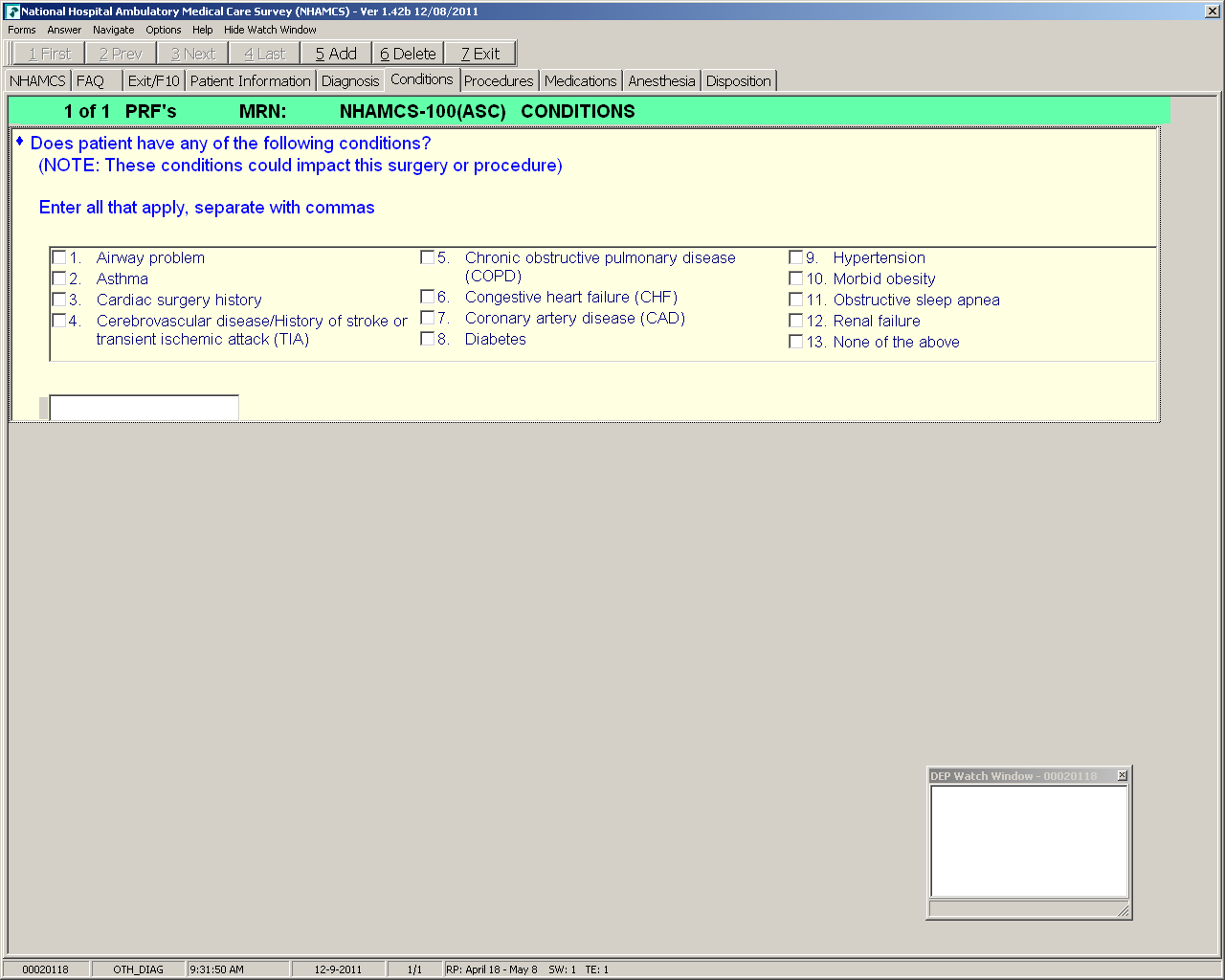Click the conditions answer input field

(x=144, y=408)
